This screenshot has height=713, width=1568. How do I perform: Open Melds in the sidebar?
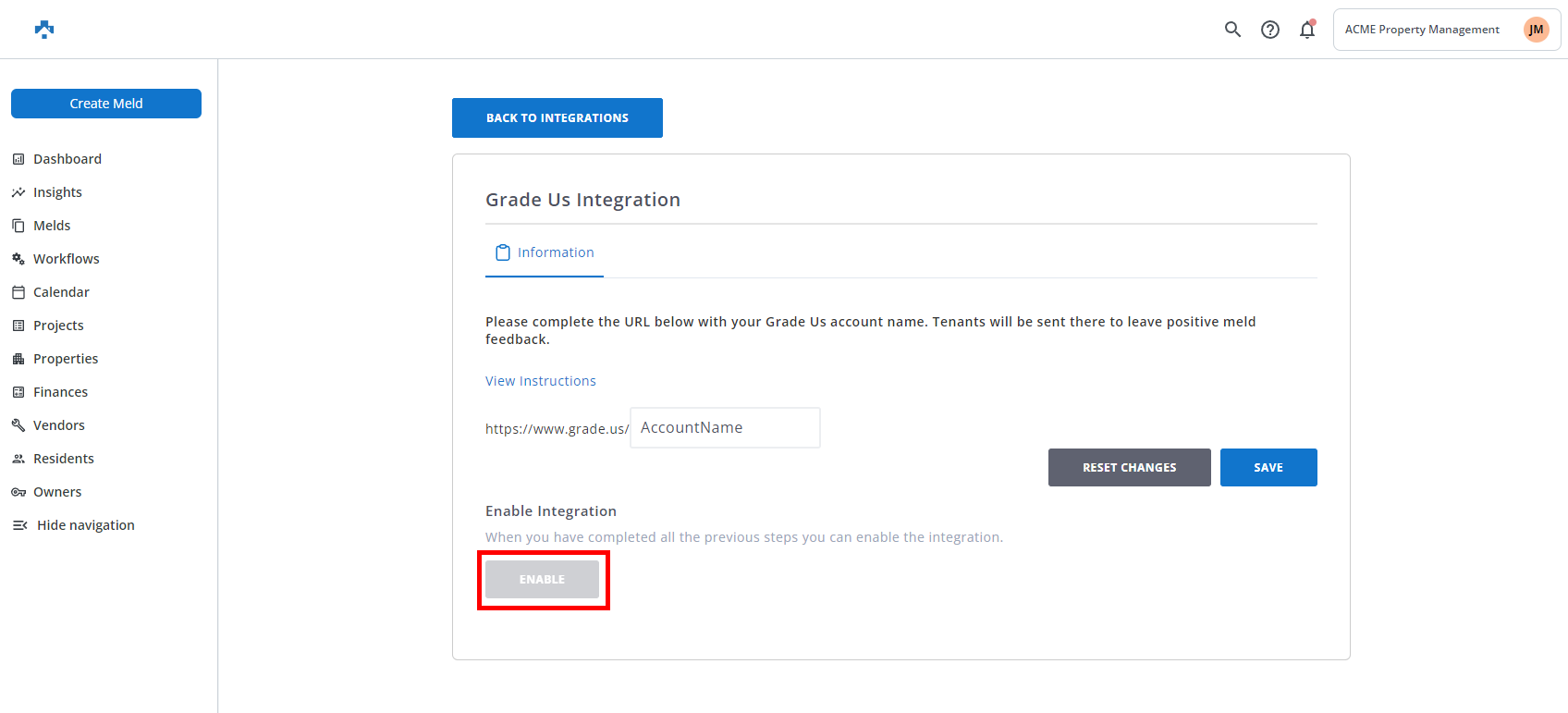52,226
